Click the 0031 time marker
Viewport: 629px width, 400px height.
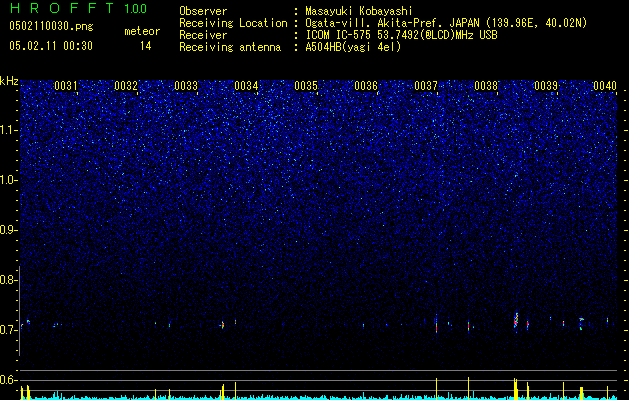click(x=66, y=86)
